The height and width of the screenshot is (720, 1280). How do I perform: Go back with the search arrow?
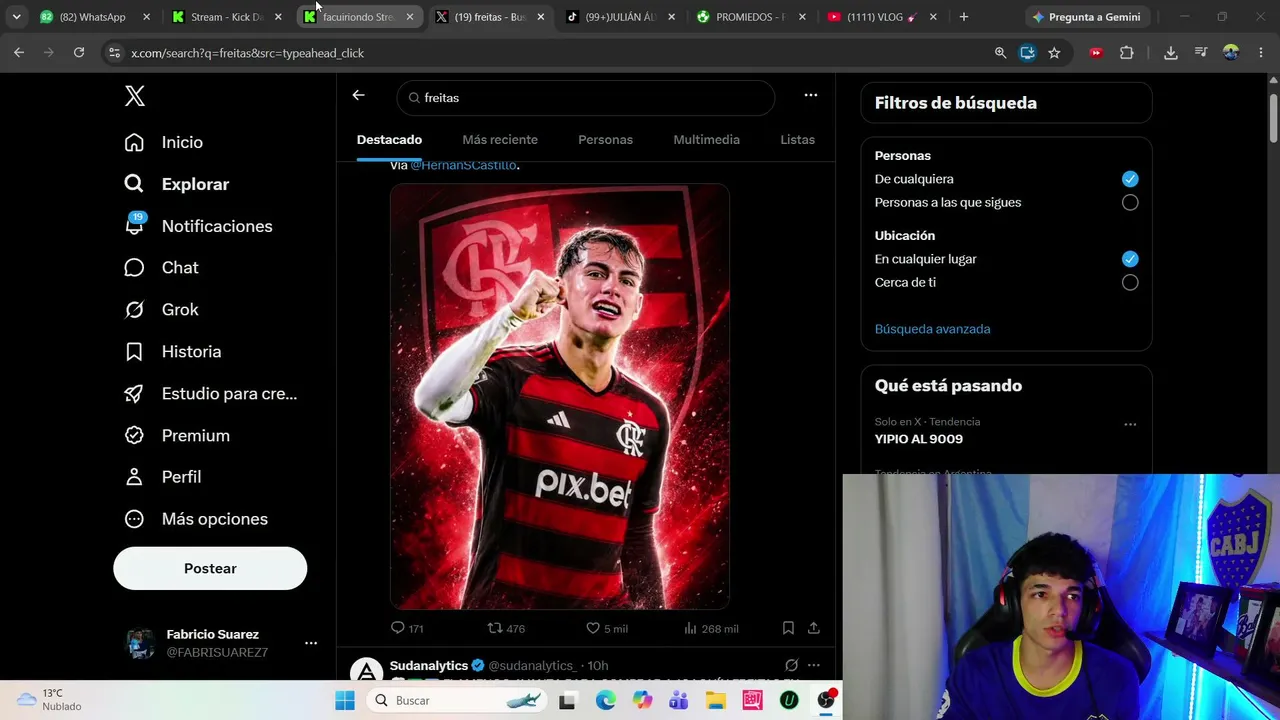click(359, 95)
